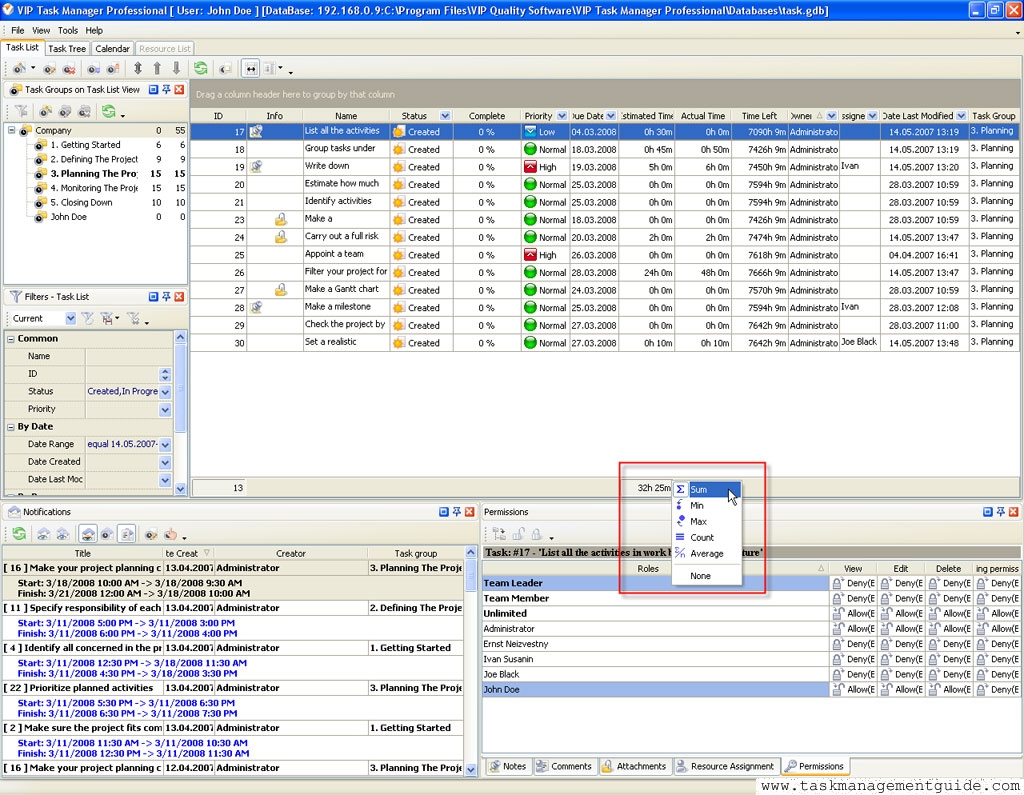This screenshot has height=795, width=1024.
Task: Open the Notes tab at the bottom
Action: pos(507,766)
